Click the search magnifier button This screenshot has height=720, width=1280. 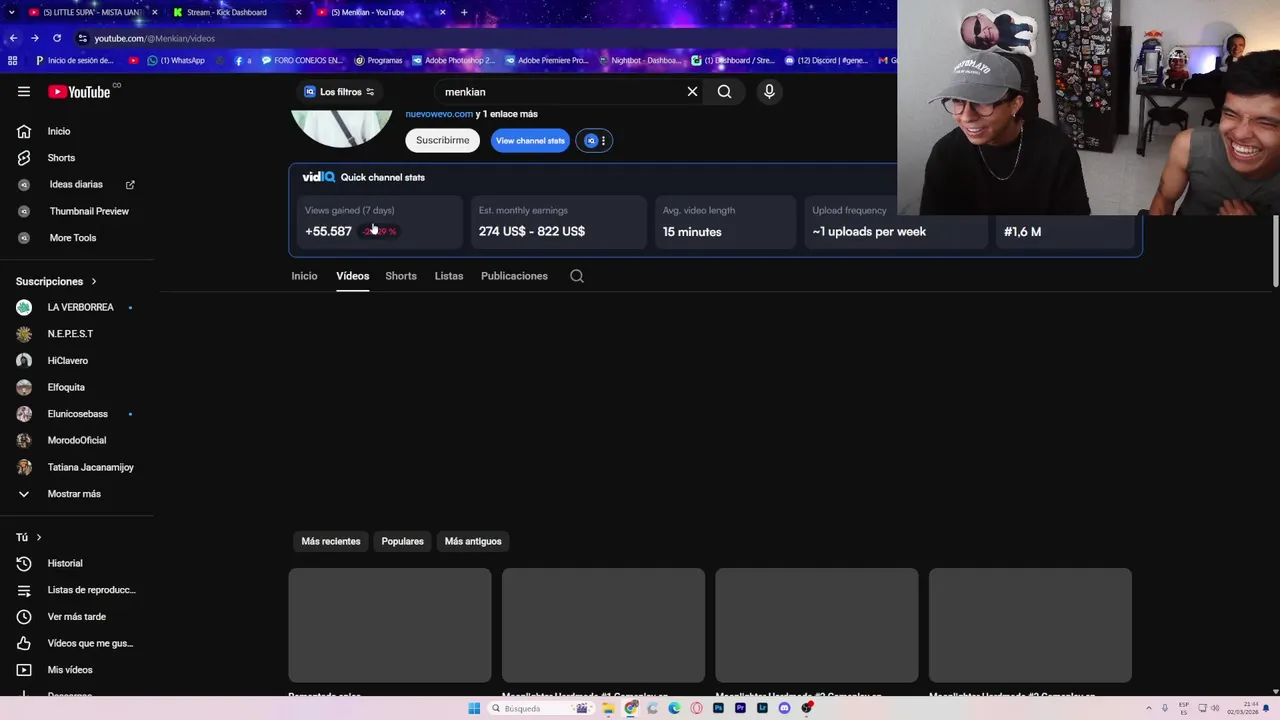click(x=724, y=92)
